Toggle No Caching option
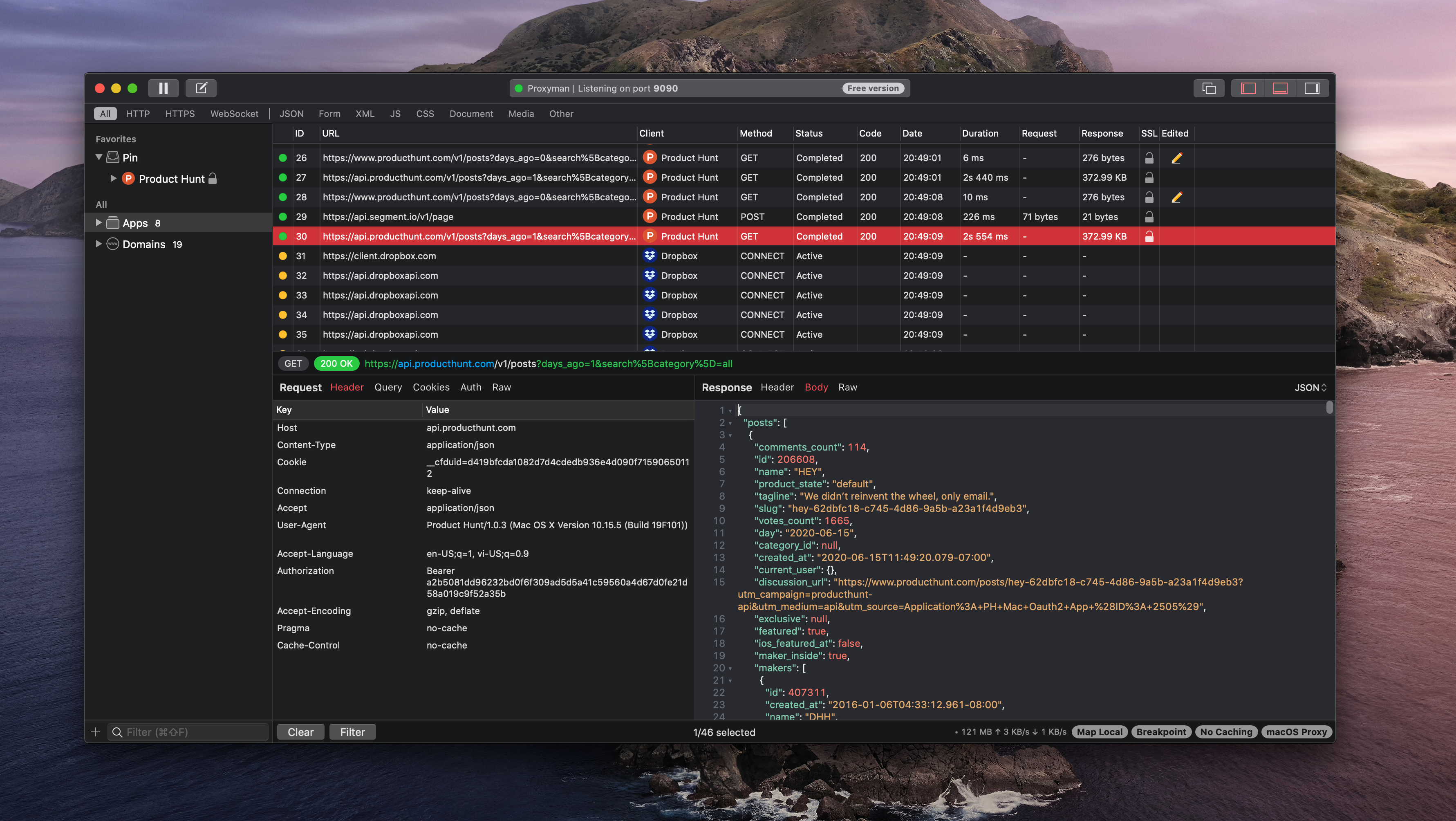The width and height of the screenshot is (1456, 821). 1226,731
